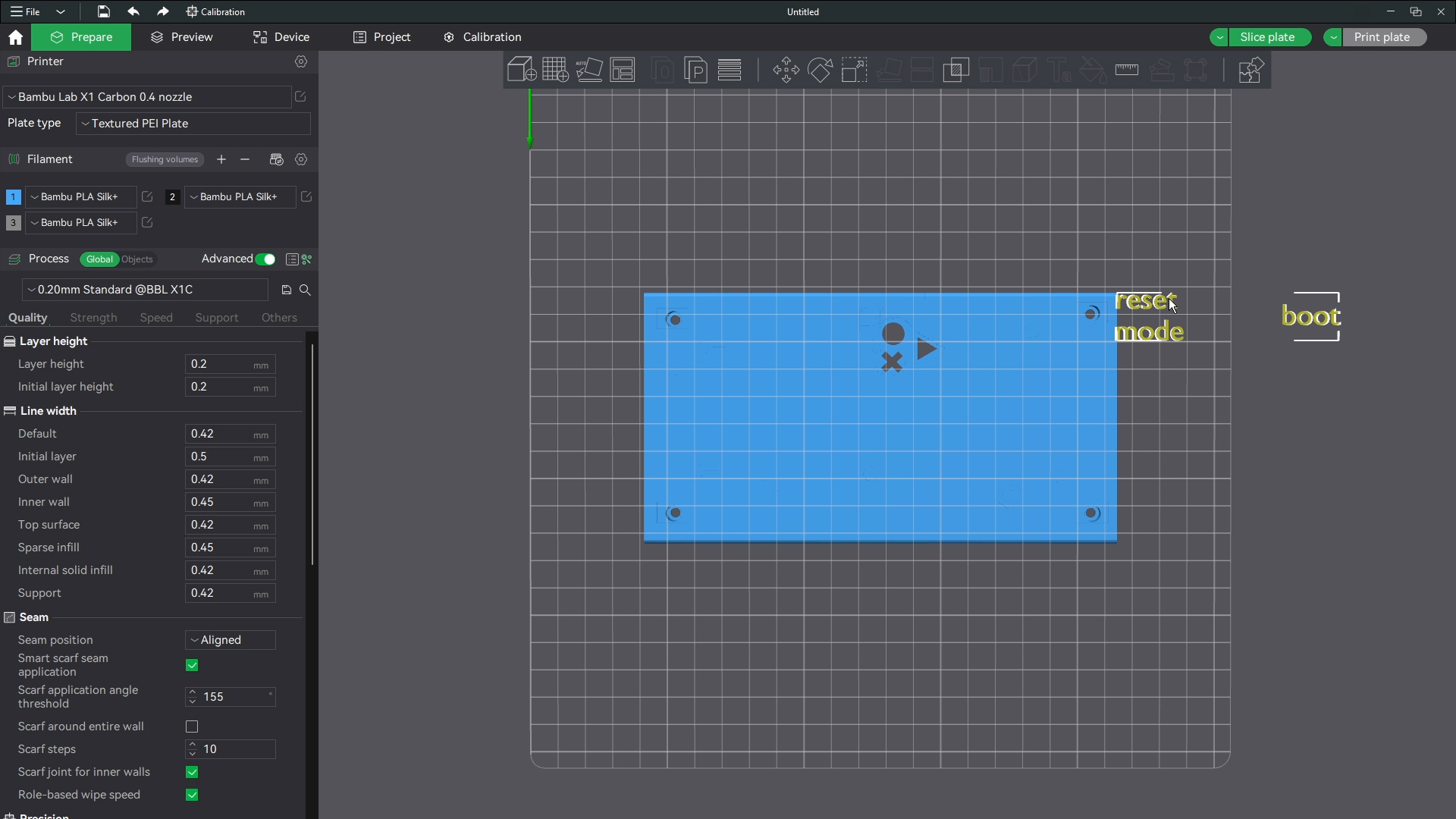Select the Move tool
Viewport: 1456px width, 819px height.
pos(786,71)
